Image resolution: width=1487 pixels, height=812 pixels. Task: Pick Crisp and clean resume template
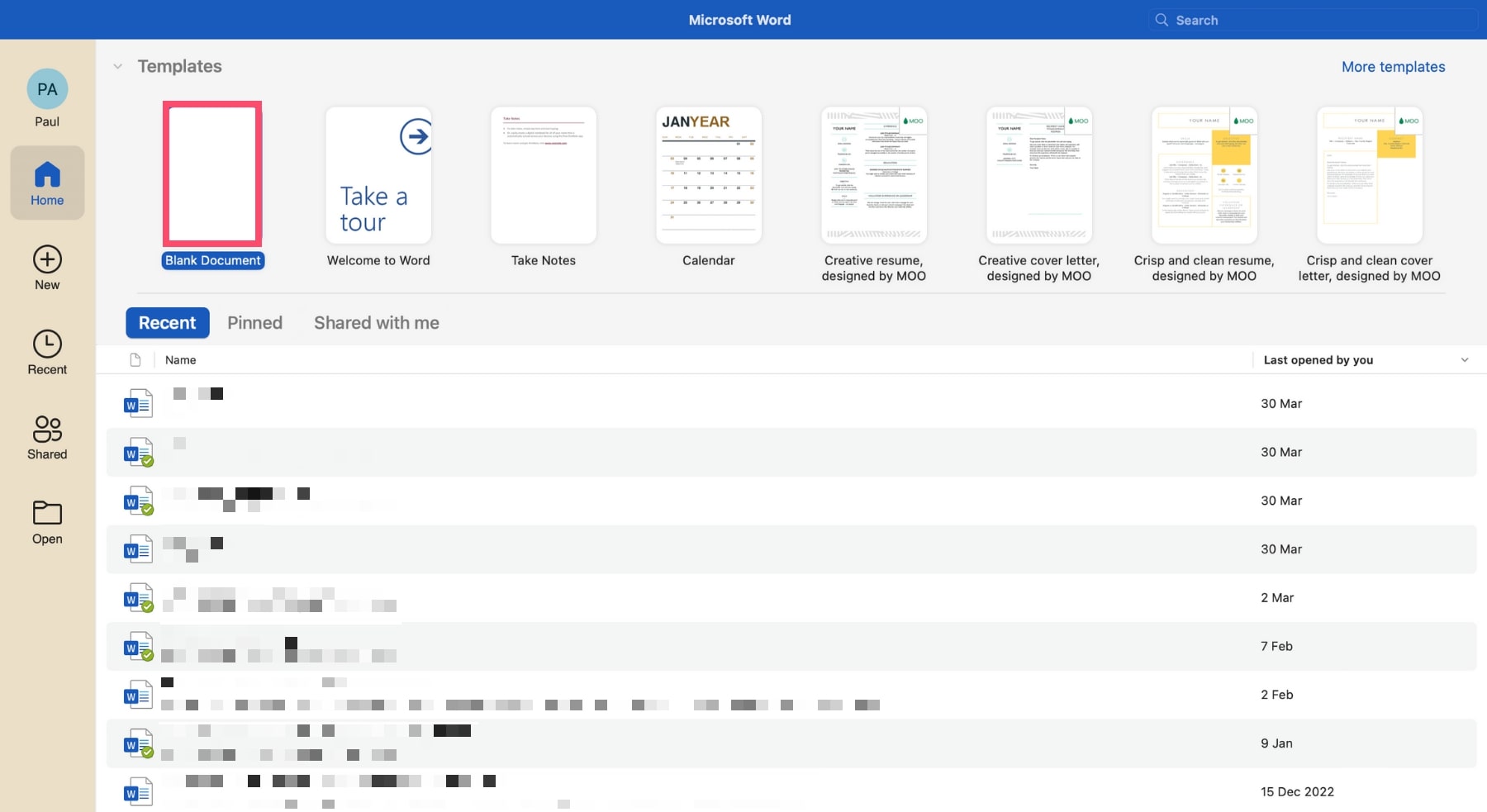[1204, 175]
